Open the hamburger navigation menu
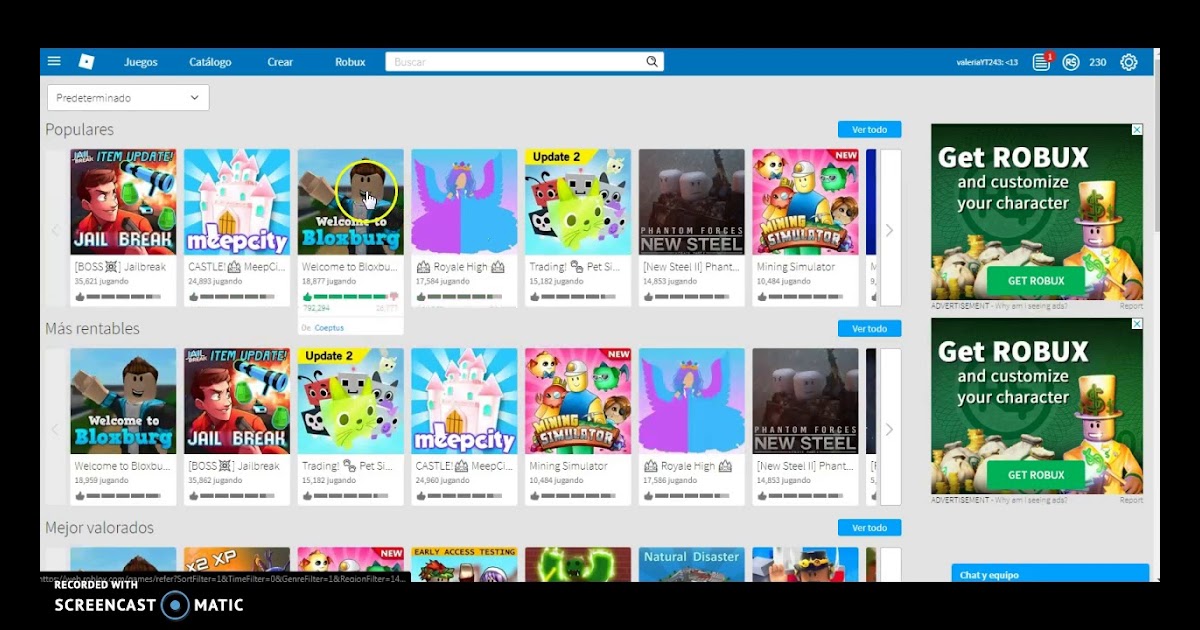This screenshot has width=1200, height=630. coord(54,61)
